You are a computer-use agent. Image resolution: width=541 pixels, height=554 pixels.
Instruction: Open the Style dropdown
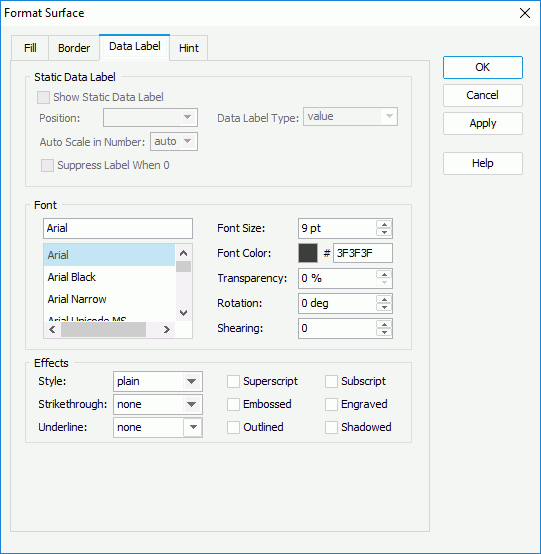(158, 381)
